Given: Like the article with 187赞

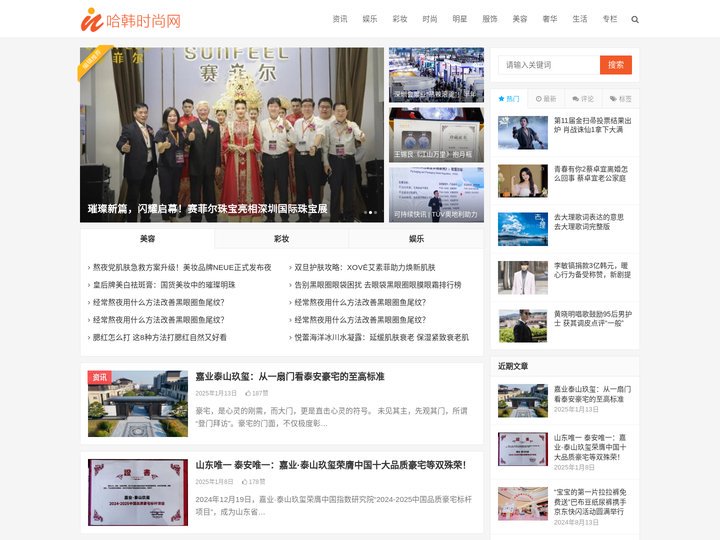Looking at the screenshot, I should [x=257, y=393].
